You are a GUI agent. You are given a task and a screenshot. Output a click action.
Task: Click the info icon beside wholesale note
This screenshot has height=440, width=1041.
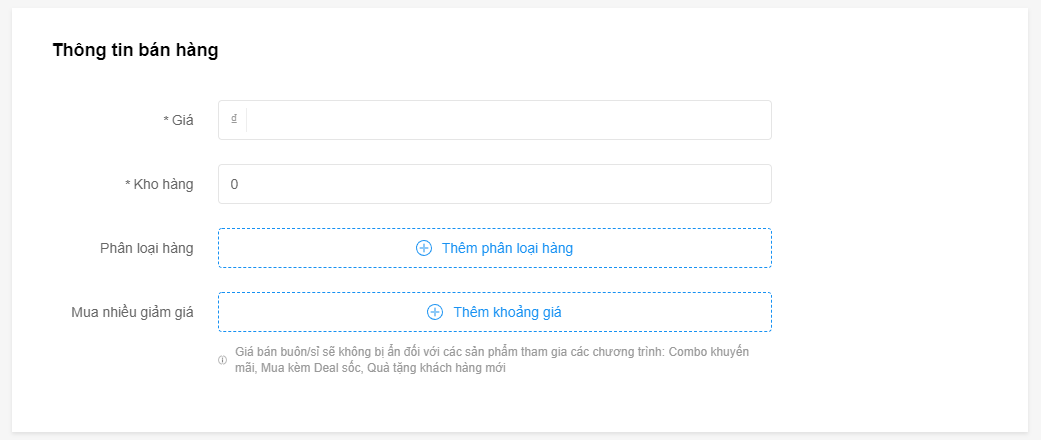click(222, 360)
